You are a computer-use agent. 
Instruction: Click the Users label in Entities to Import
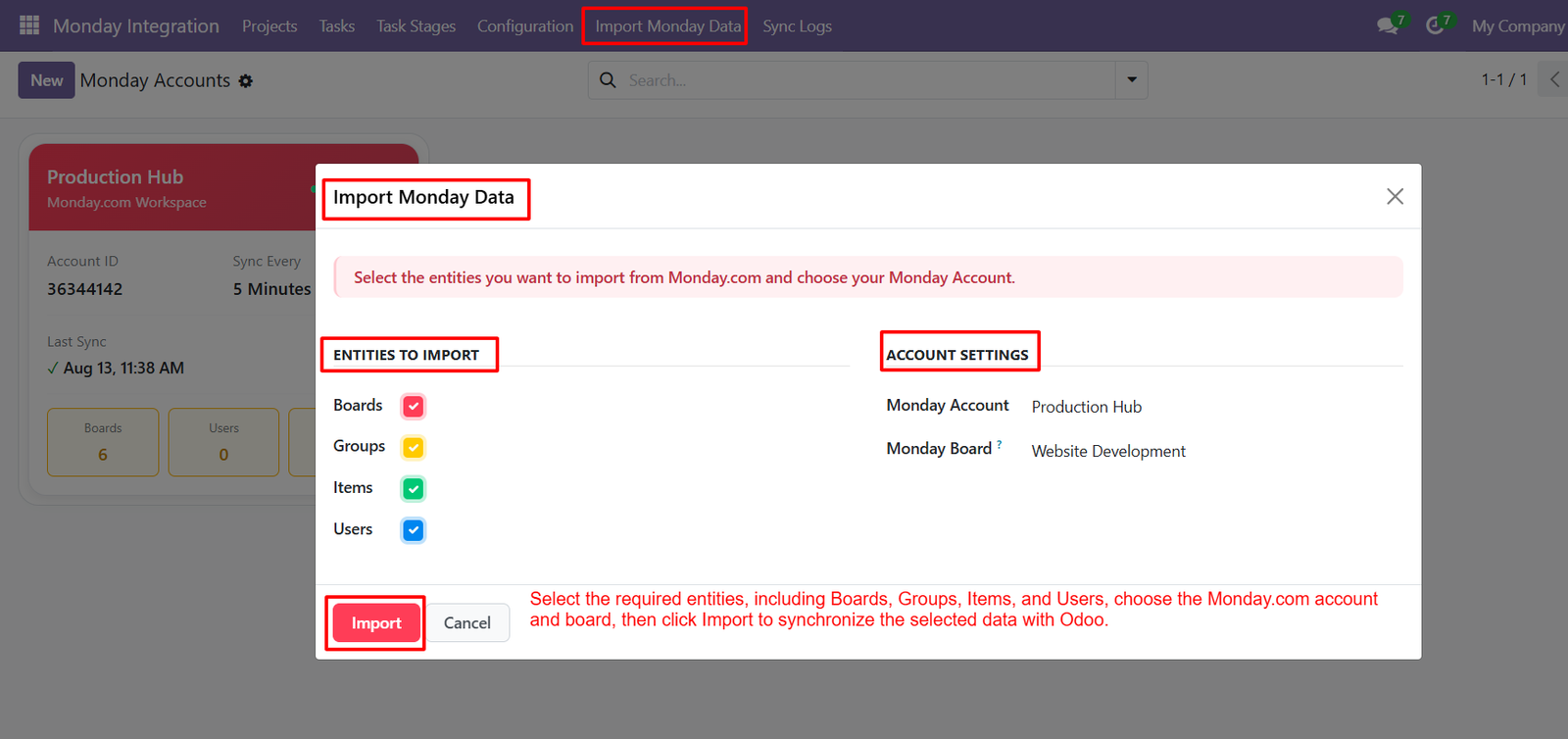(x=353, y=529)
